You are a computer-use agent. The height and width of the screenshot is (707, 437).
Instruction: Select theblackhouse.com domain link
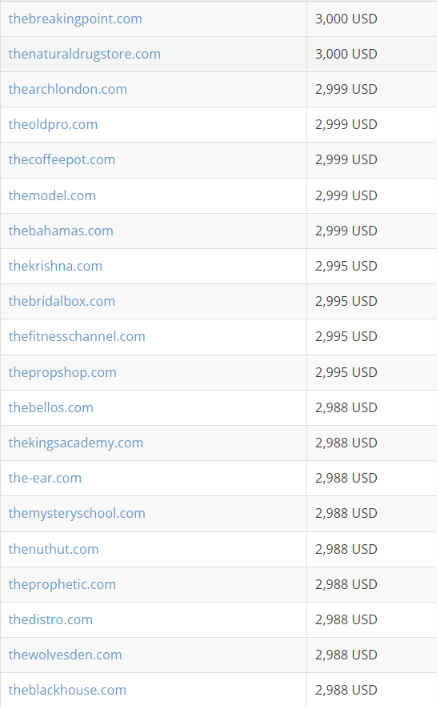pos(68,690)
